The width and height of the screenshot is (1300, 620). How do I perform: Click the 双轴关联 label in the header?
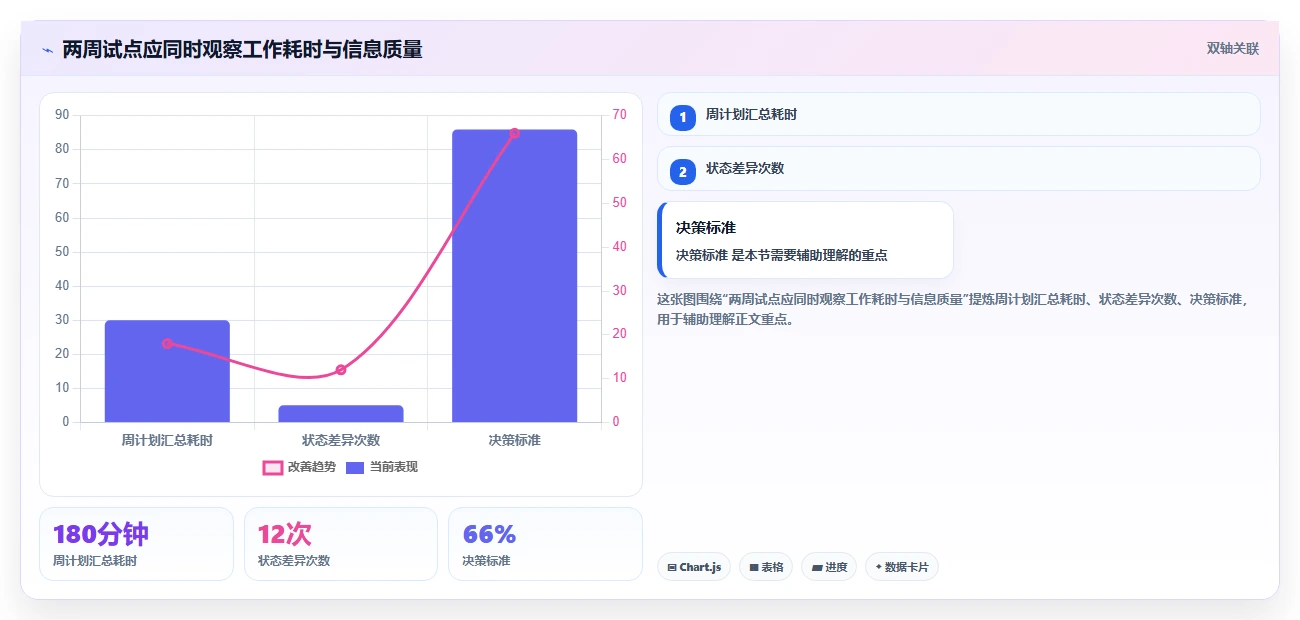pyautogui.click(x=1232, y=48)
